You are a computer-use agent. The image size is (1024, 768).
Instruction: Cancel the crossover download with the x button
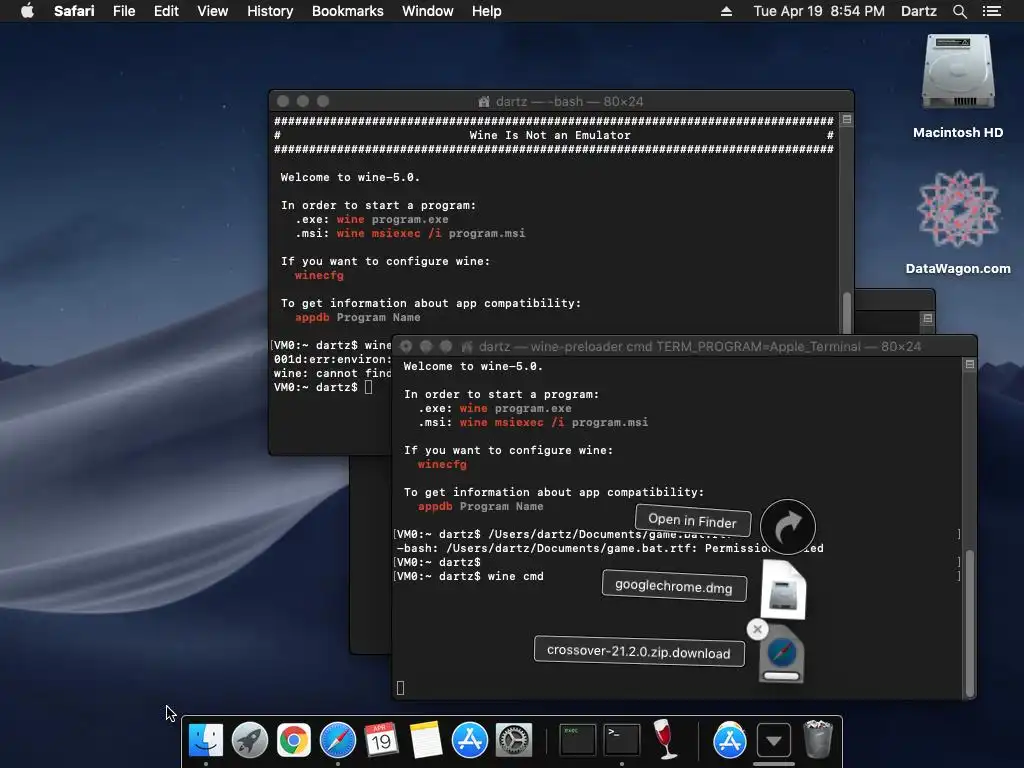(758, 630)
